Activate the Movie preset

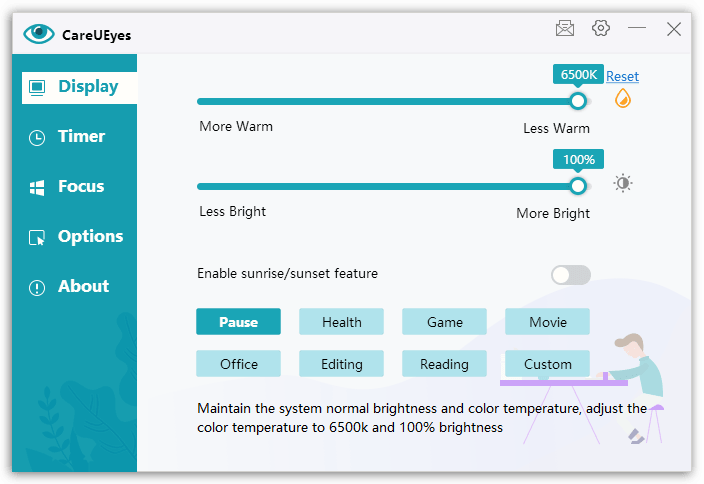[x=547, y=321]
